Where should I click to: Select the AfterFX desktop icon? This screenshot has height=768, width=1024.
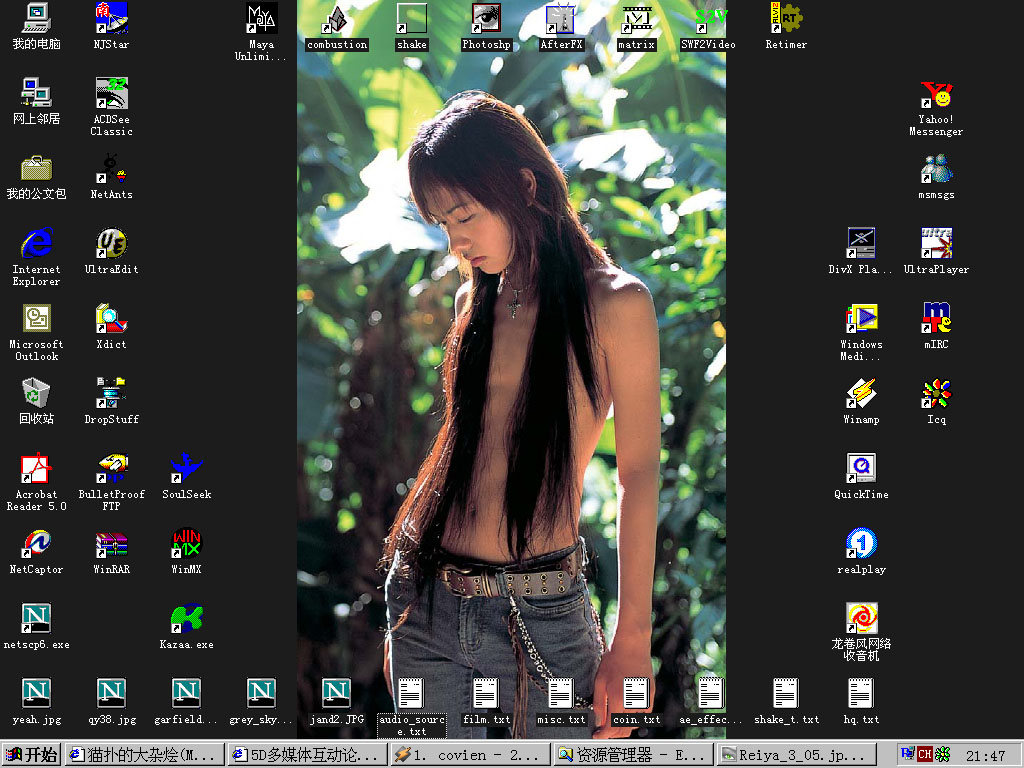pos(561,19)
